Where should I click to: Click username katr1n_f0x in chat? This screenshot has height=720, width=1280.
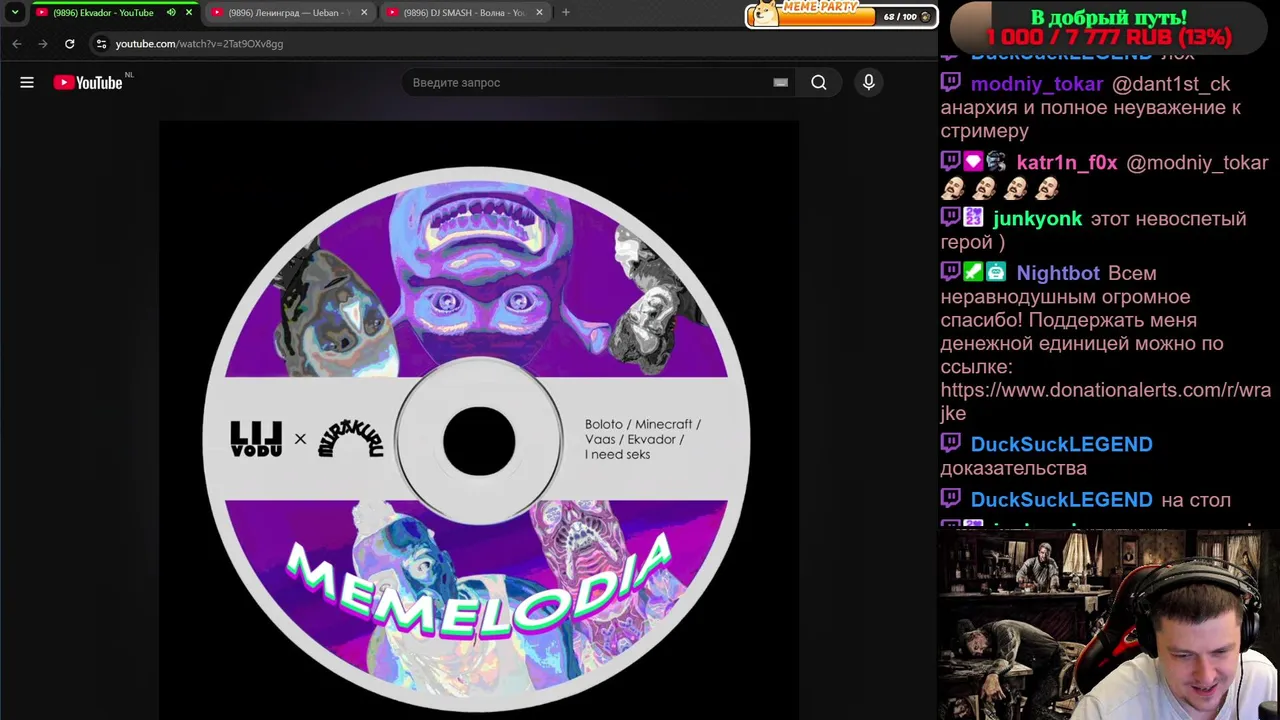(x=1068, y=163)
